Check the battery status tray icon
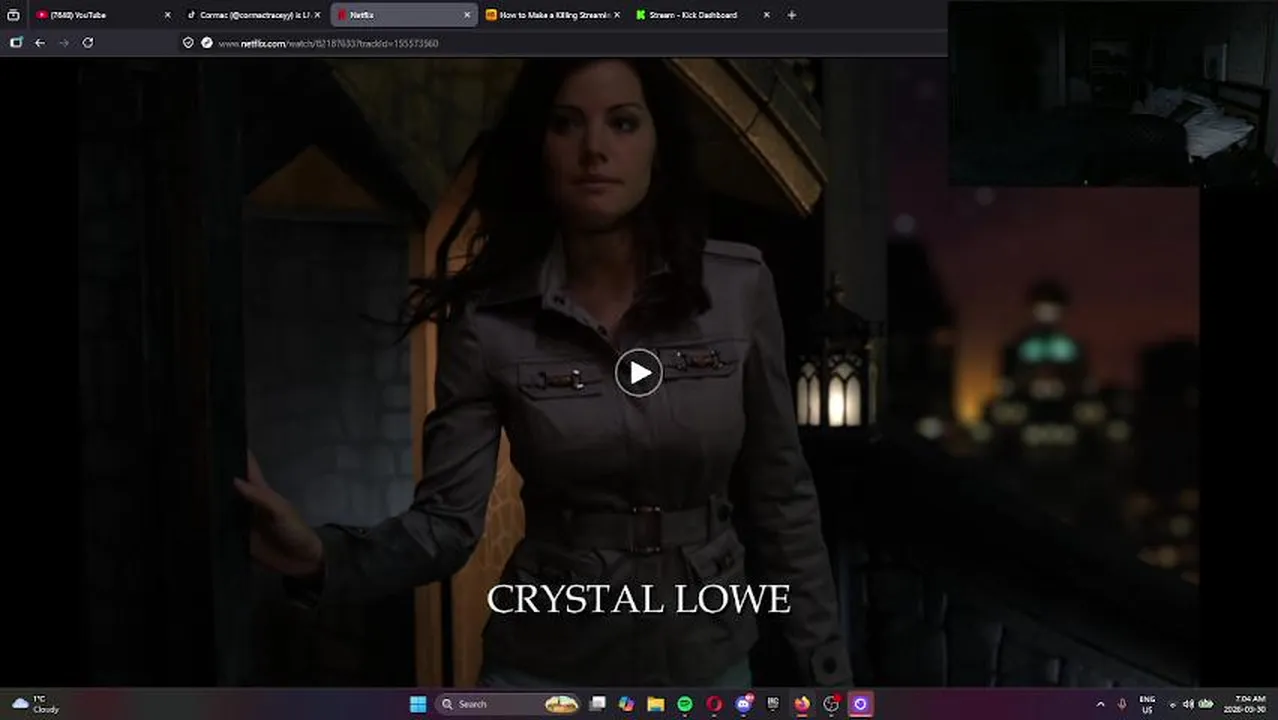1278x720 pixels. tap(1206, 704)
